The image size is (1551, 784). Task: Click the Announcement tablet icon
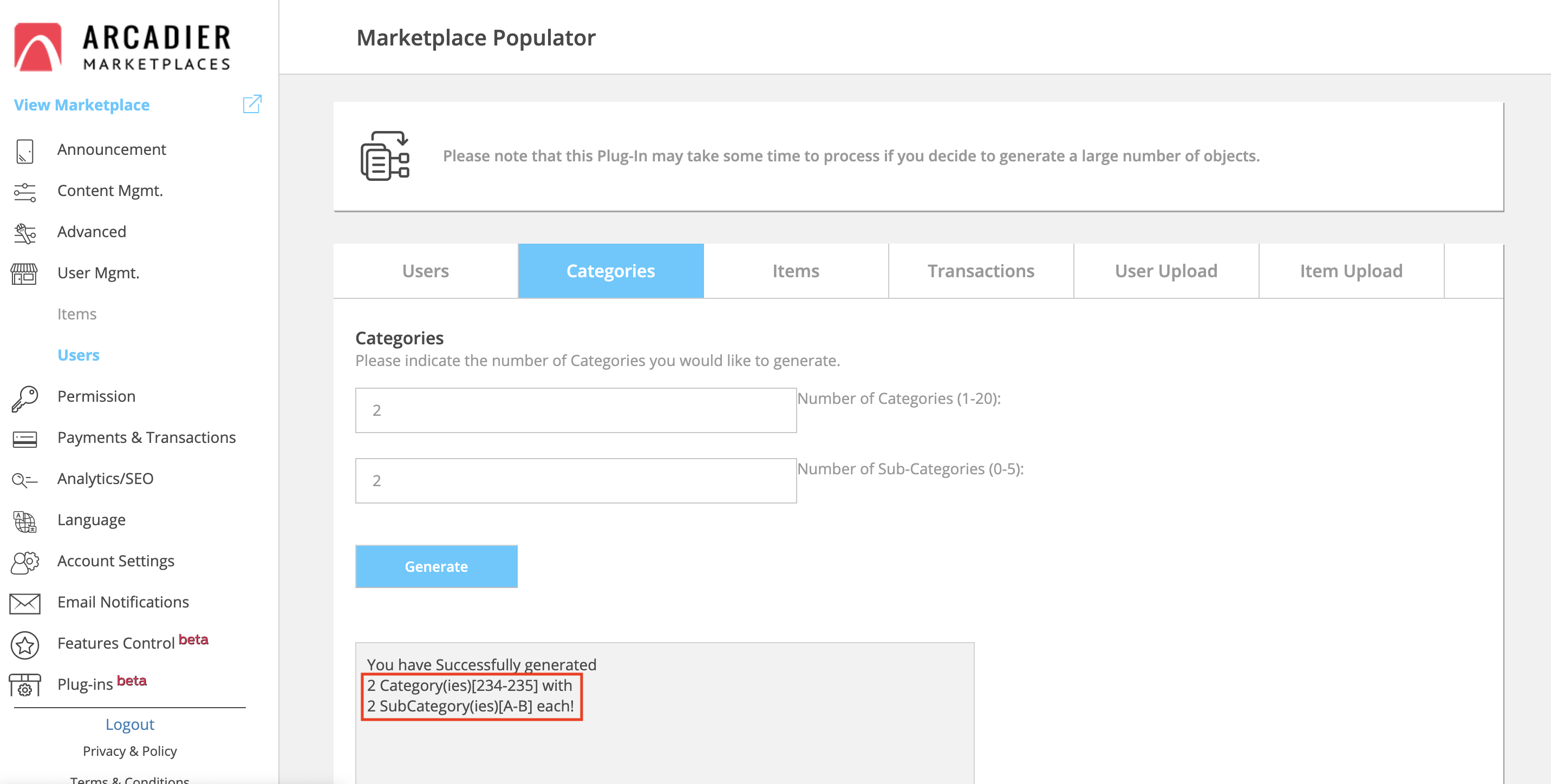coord(25,151)
